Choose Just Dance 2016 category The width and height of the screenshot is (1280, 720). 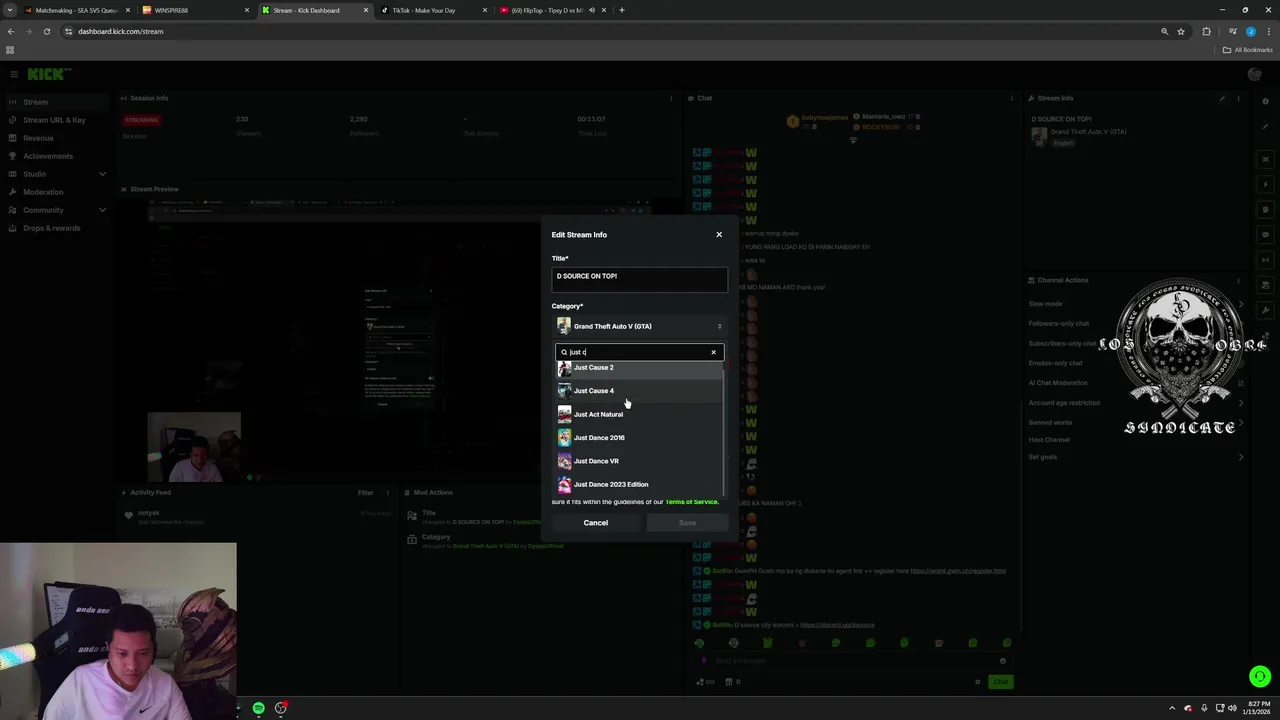coord(637,437)
